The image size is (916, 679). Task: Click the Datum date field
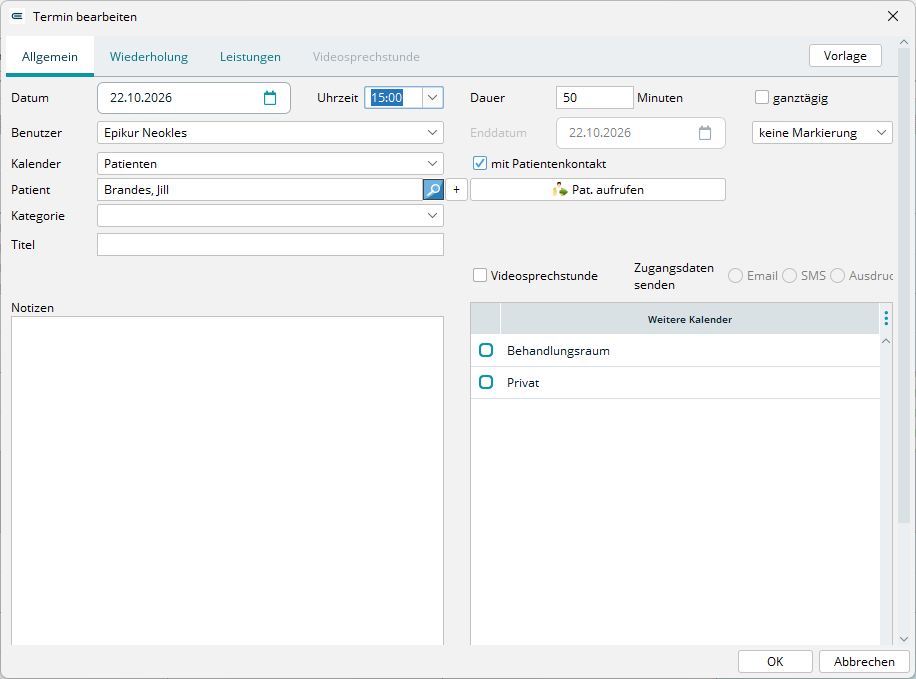[x=194, y=98]
